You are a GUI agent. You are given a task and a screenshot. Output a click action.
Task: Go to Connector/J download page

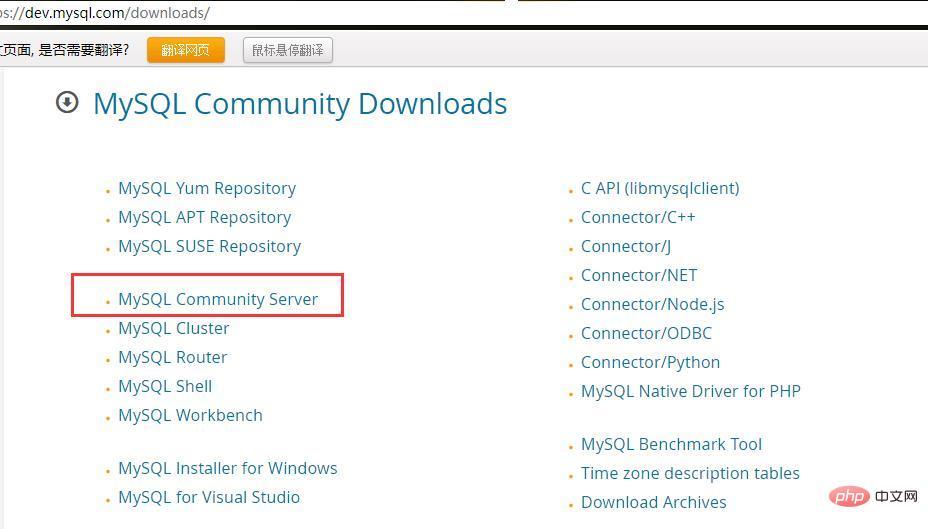point(626,246)
